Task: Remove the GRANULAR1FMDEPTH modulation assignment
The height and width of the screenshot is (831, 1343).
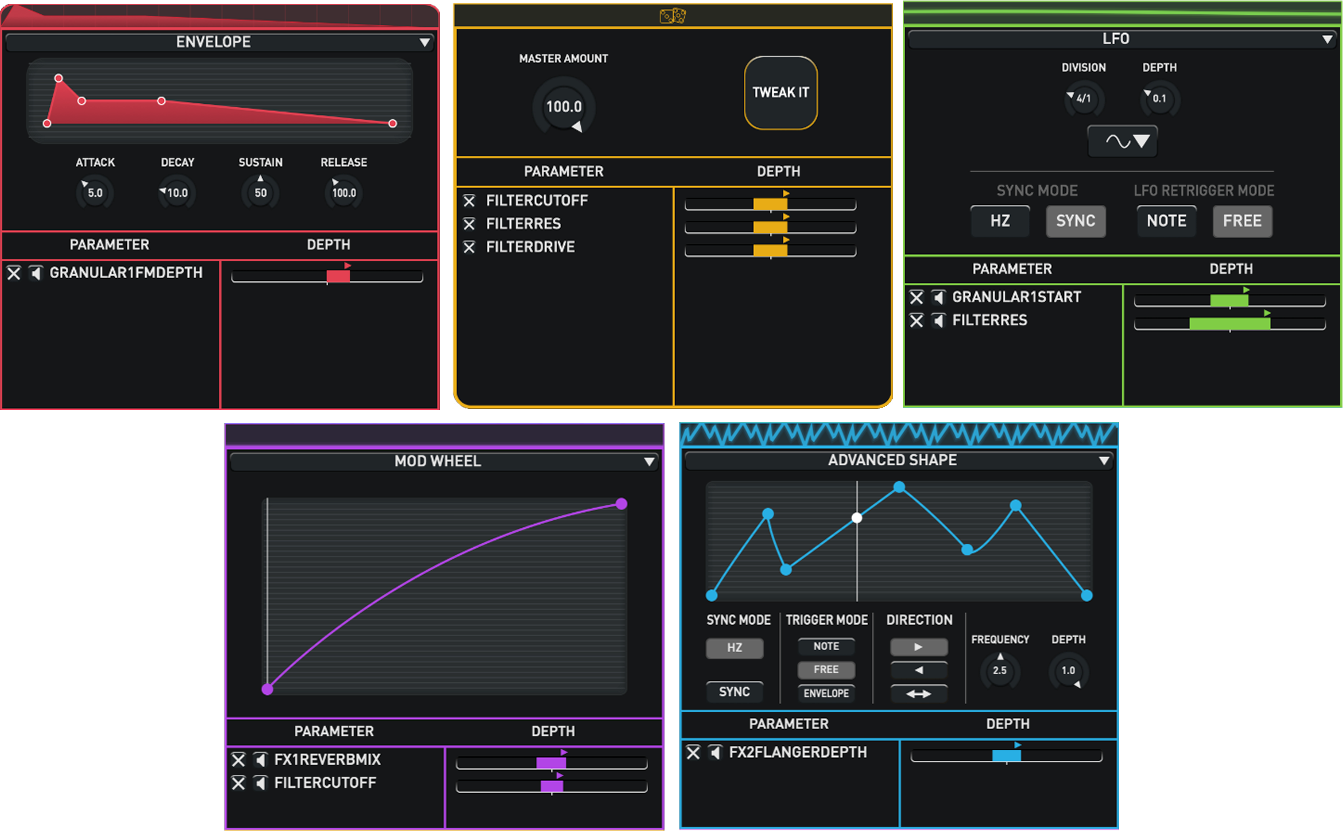Action: click(x=14, y=273)
